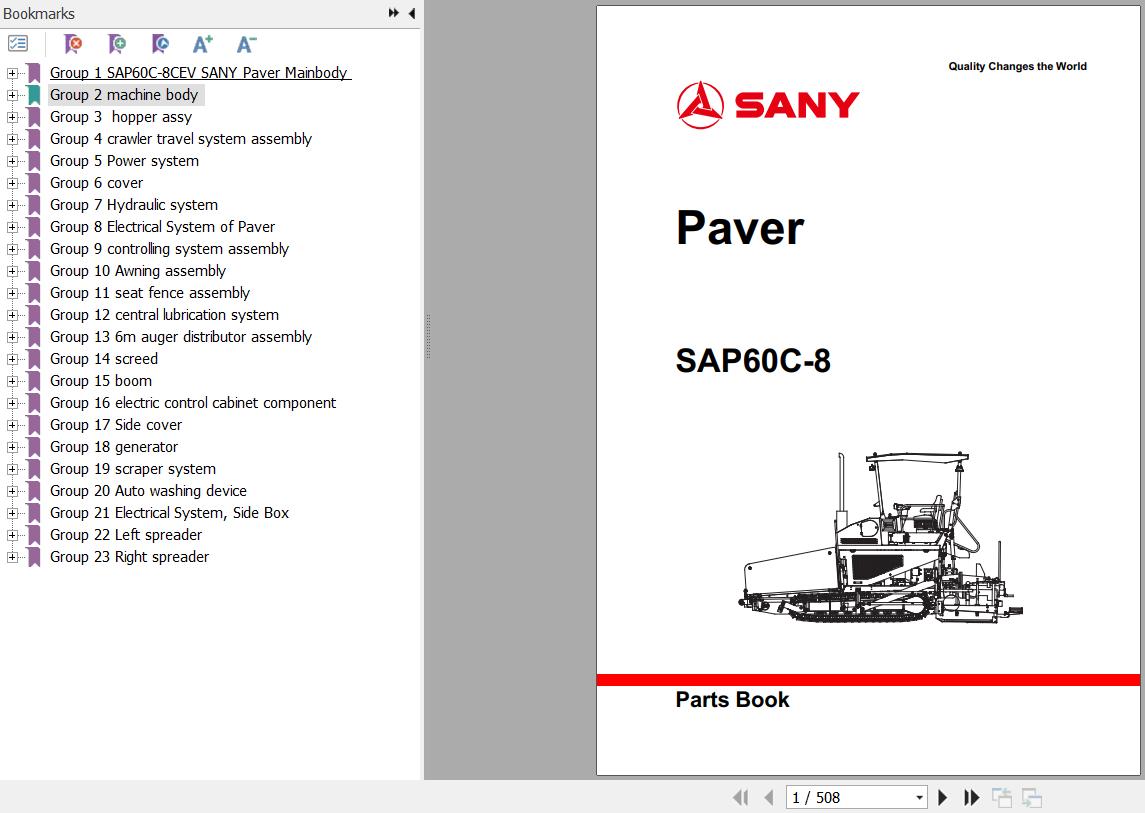
Task: Open the Group 18 generator bookmark
Action: (x=114, y=447)
